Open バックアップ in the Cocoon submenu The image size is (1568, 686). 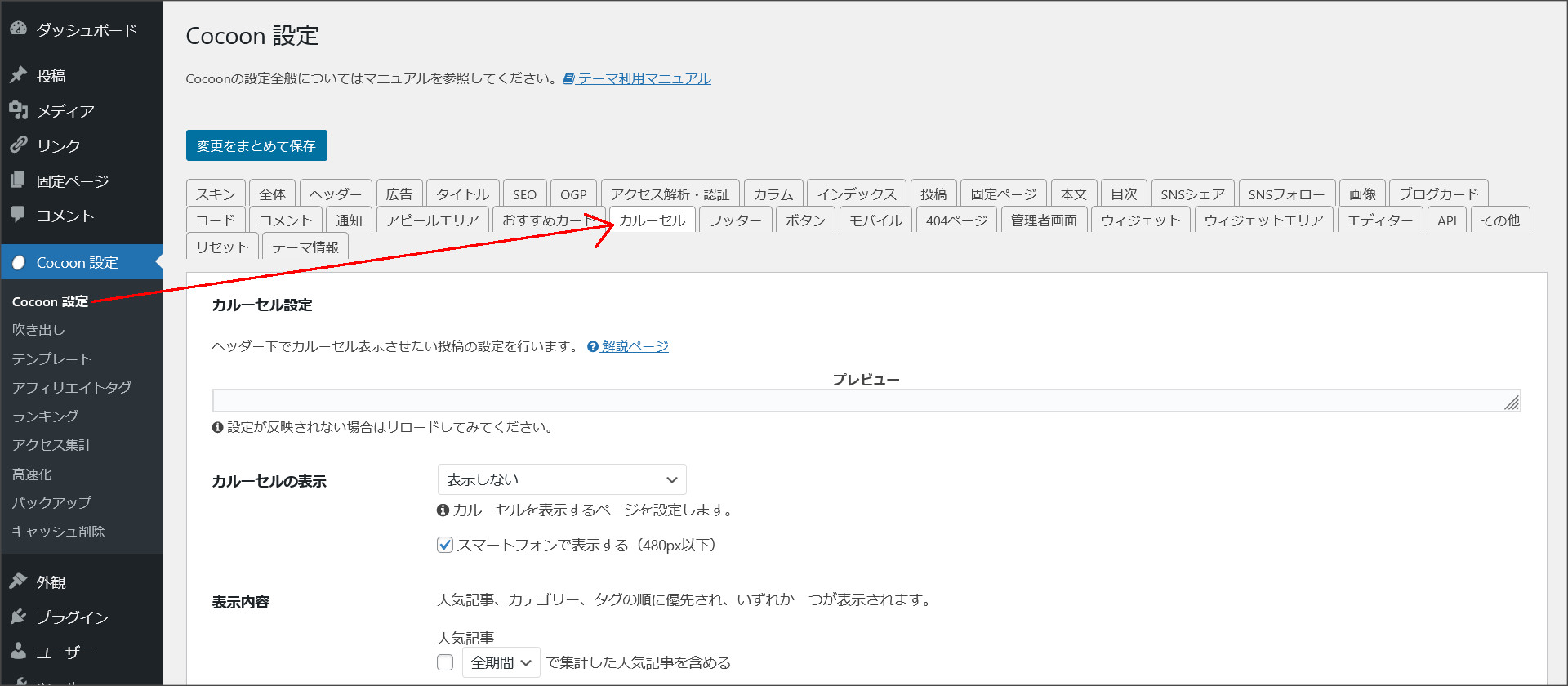coord(51,502)
